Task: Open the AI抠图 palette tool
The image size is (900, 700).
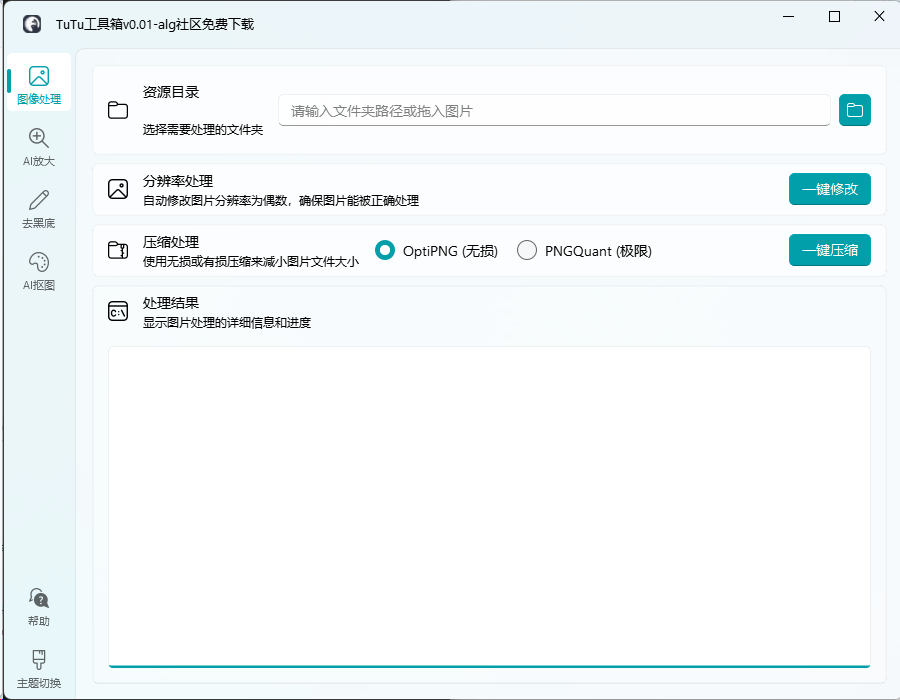Action: point(38,270)
